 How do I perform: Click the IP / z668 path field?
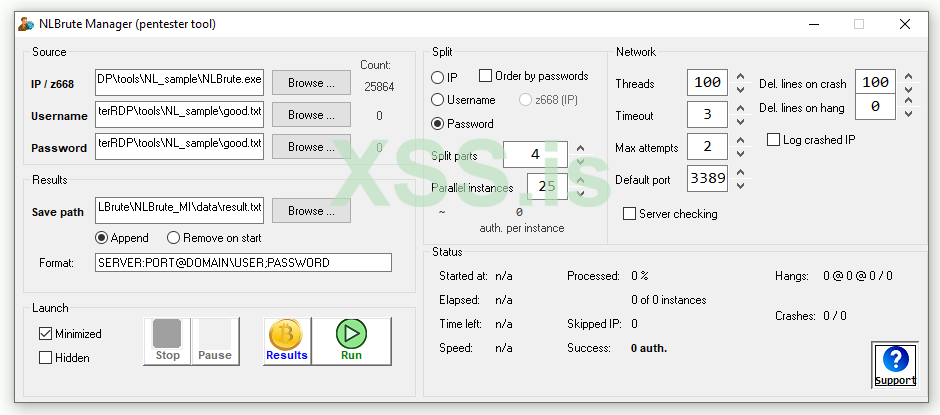point(179,83)
